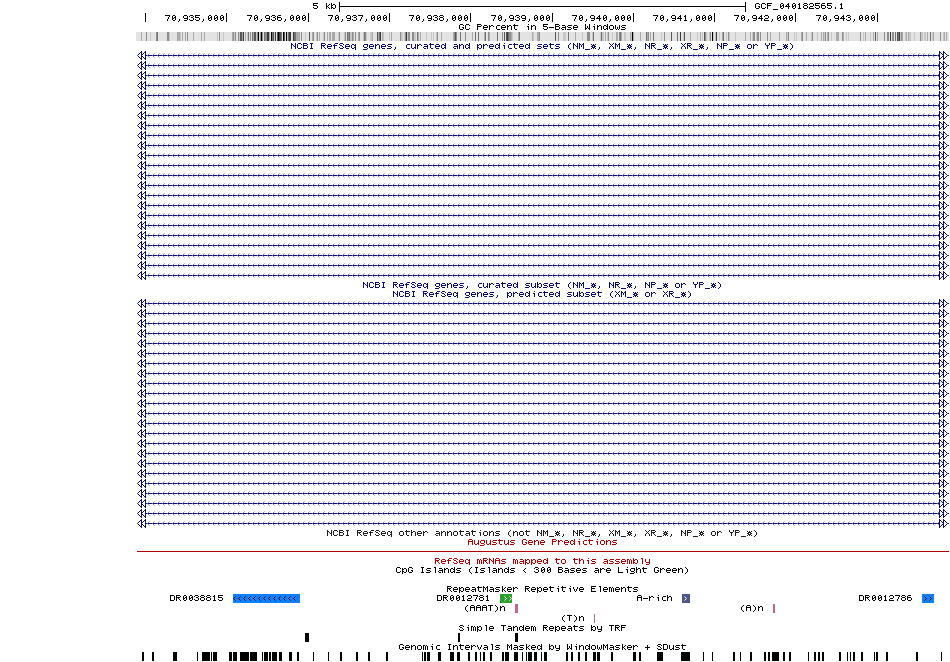Select the green DR0012781 repeat element

506,598
